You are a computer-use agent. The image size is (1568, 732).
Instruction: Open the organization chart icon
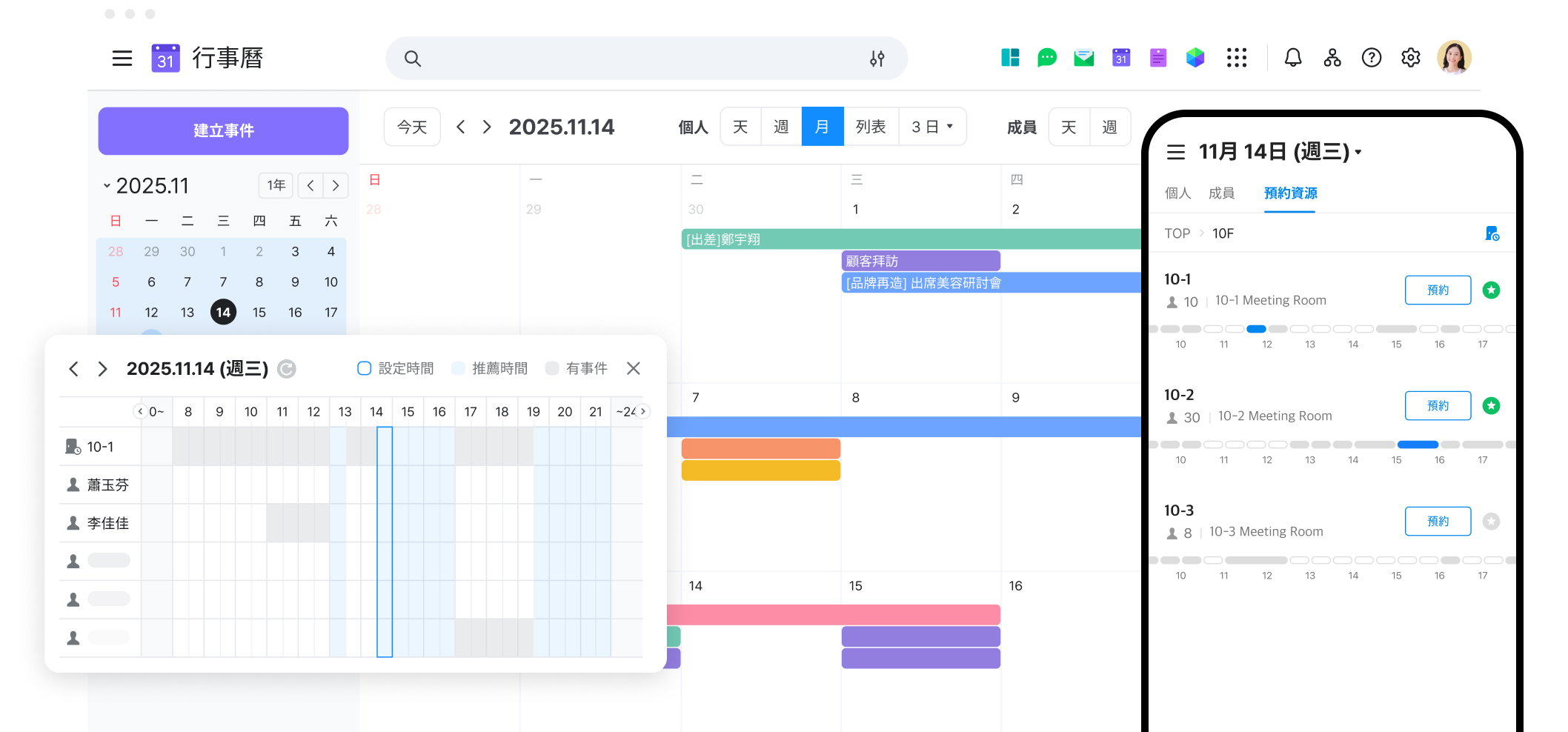click(x=1332, y=58)
